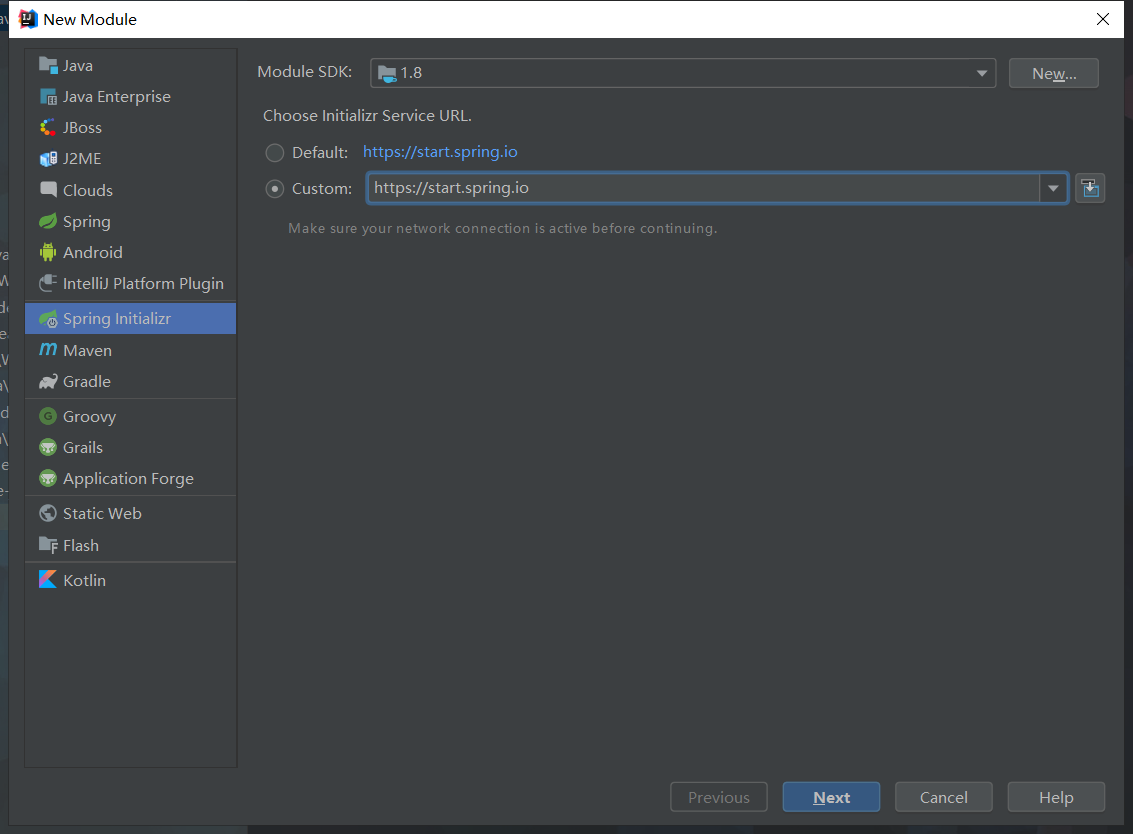
Task: Select the J2ME icon
Action: point(48,158)
